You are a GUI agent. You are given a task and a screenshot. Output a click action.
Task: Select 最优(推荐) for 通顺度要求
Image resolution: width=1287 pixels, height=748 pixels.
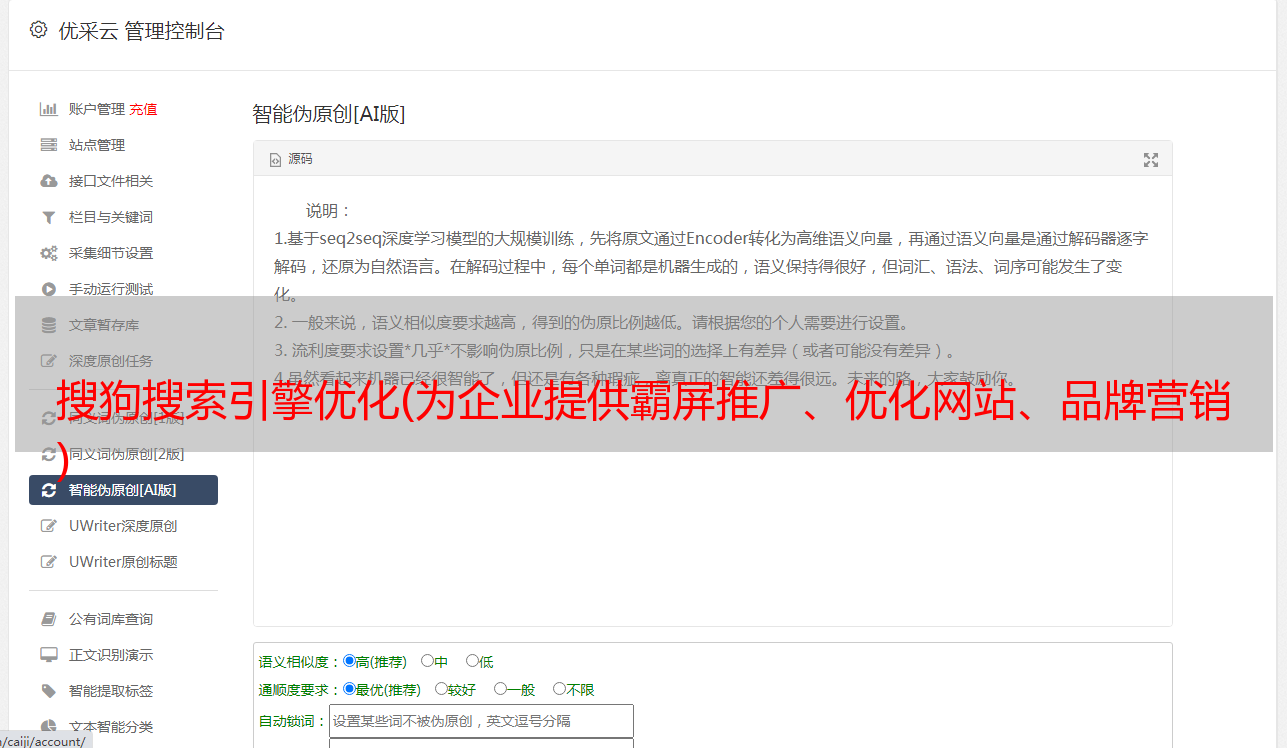click(x=349, y=689)
